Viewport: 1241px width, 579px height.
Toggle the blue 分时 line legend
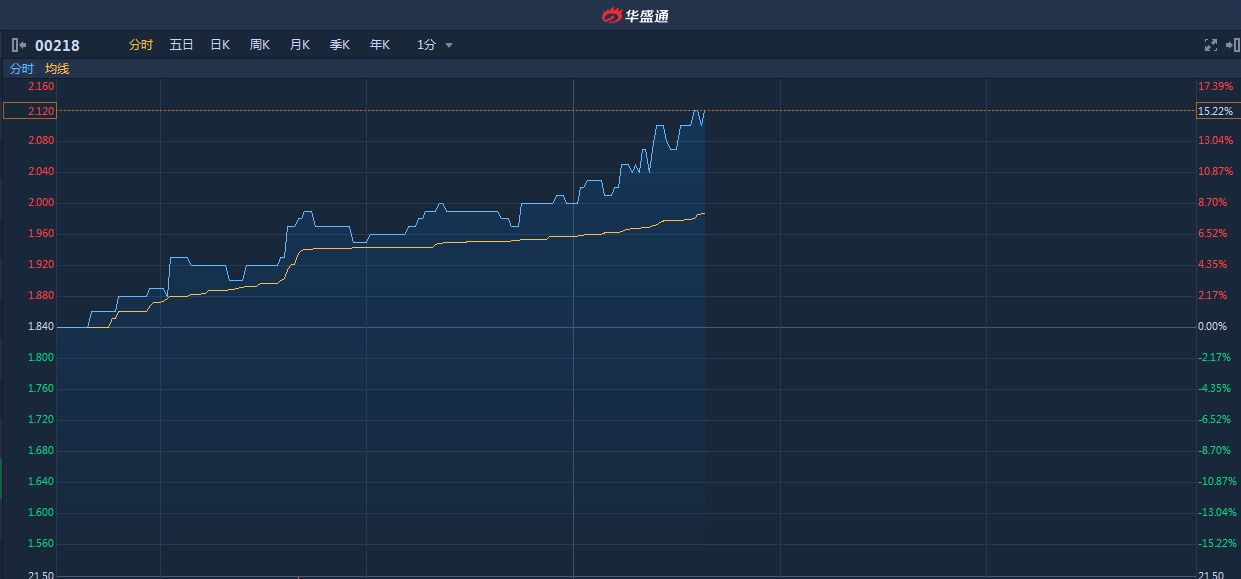coord(21,69)
